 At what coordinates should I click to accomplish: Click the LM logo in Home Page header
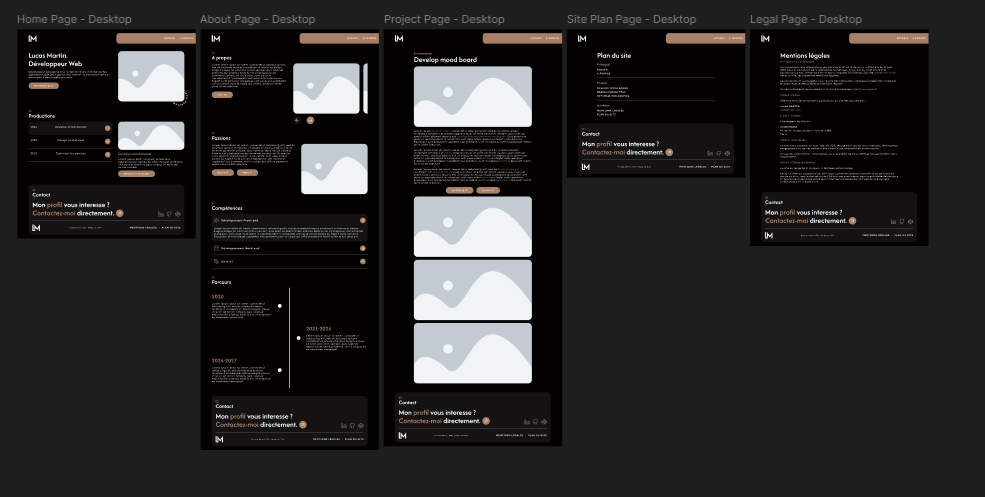32,39
